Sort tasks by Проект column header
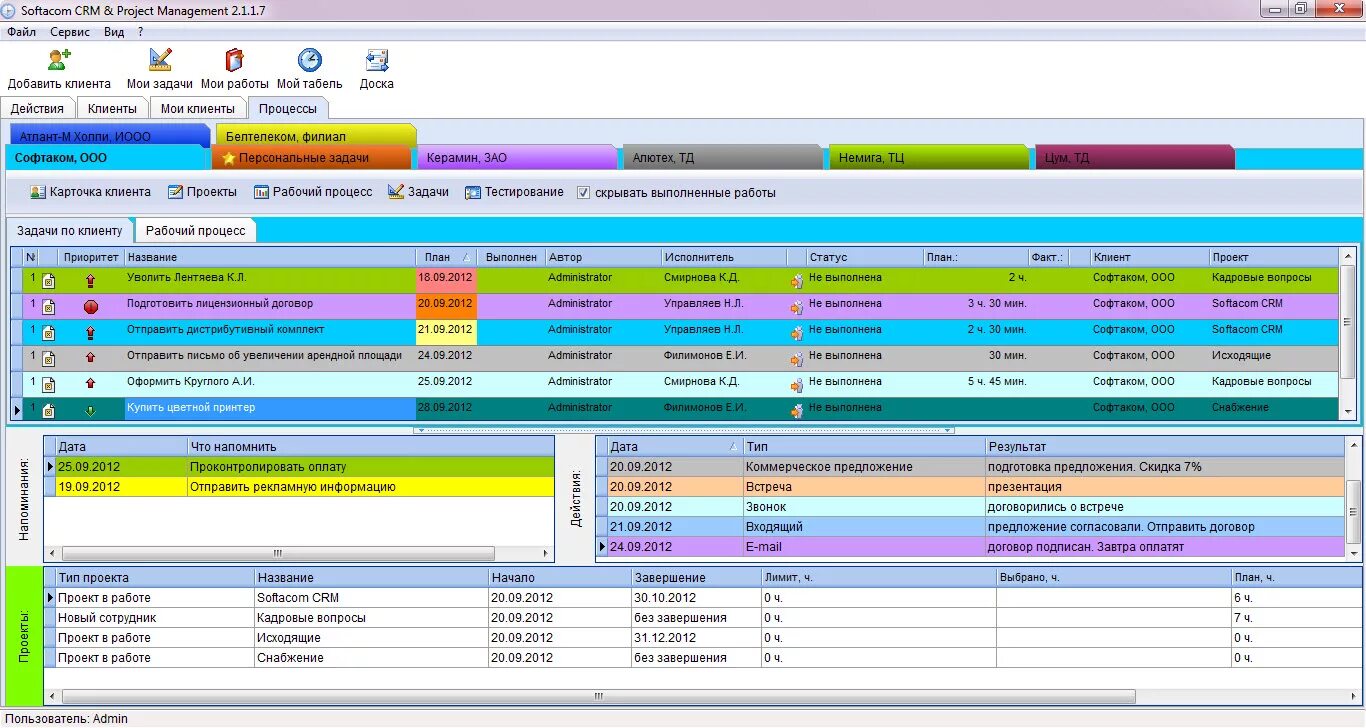The width and height of the screenshot is (1366, 728). click(x=1273, y=257)
